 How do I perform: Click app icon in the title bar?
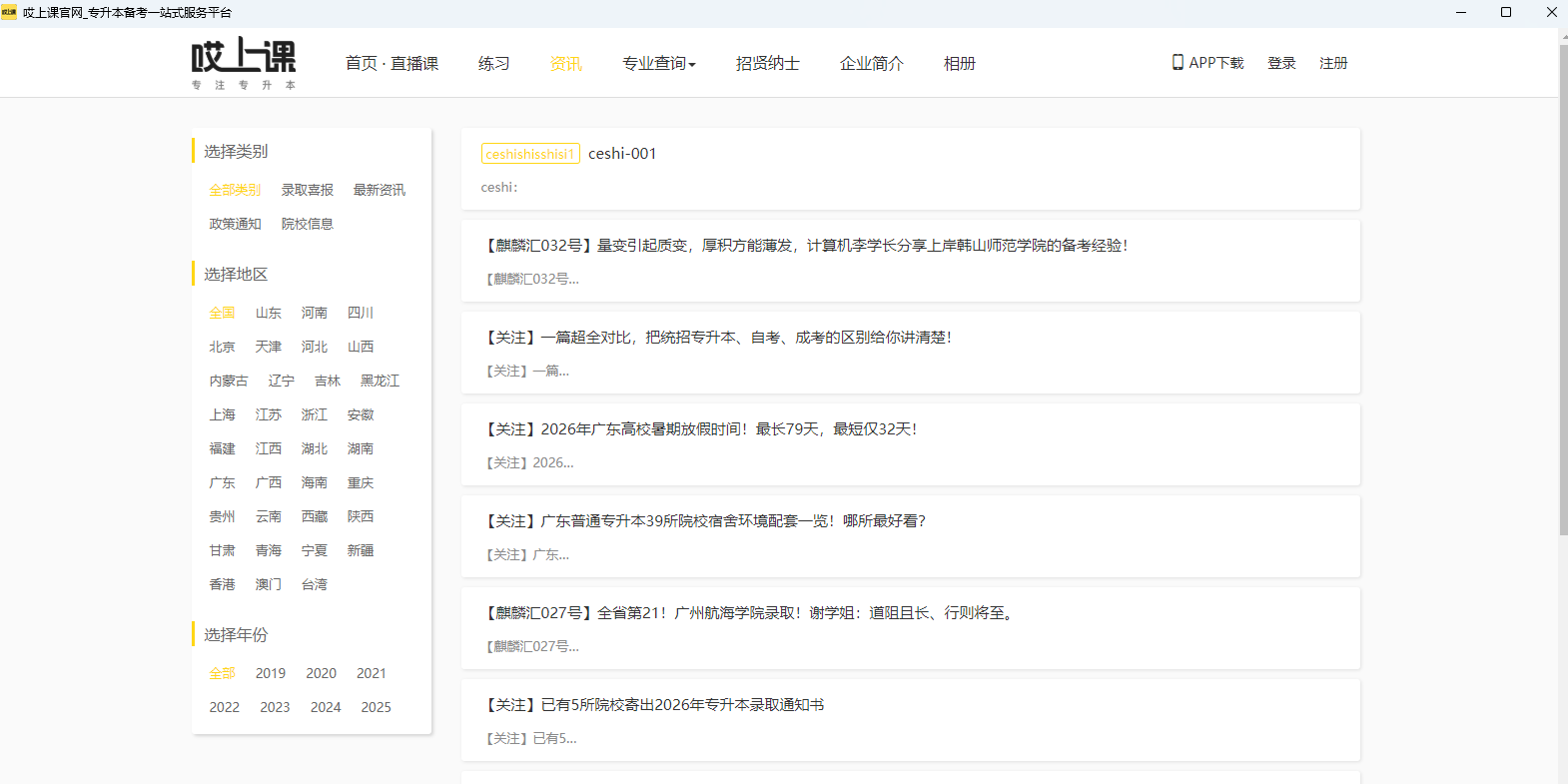coord(9,12)
